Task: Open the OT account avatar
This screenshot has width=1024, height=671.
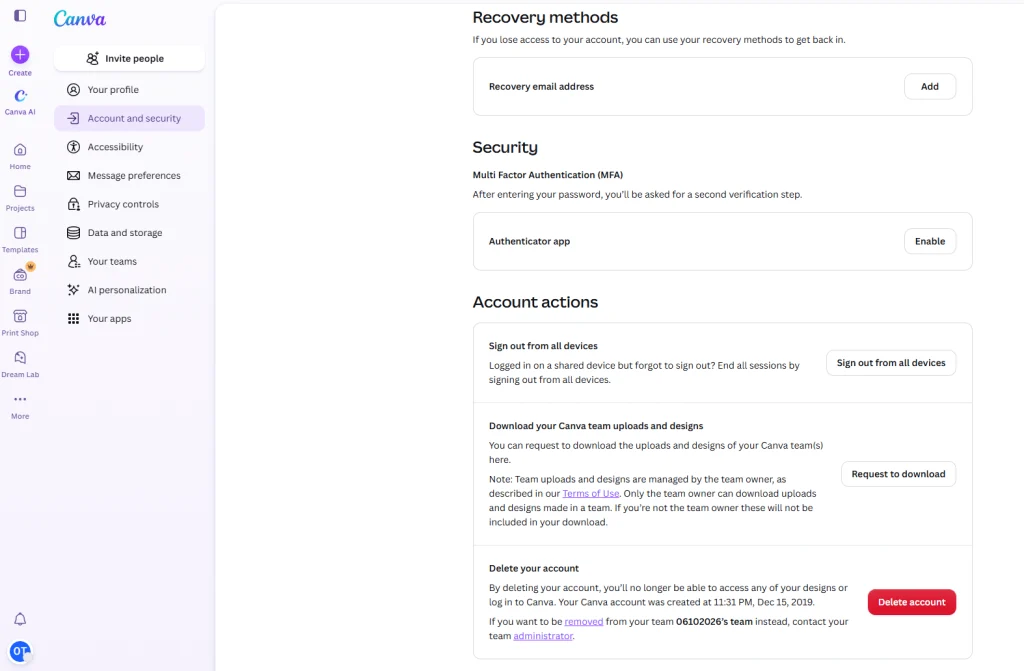Action: 20,651
